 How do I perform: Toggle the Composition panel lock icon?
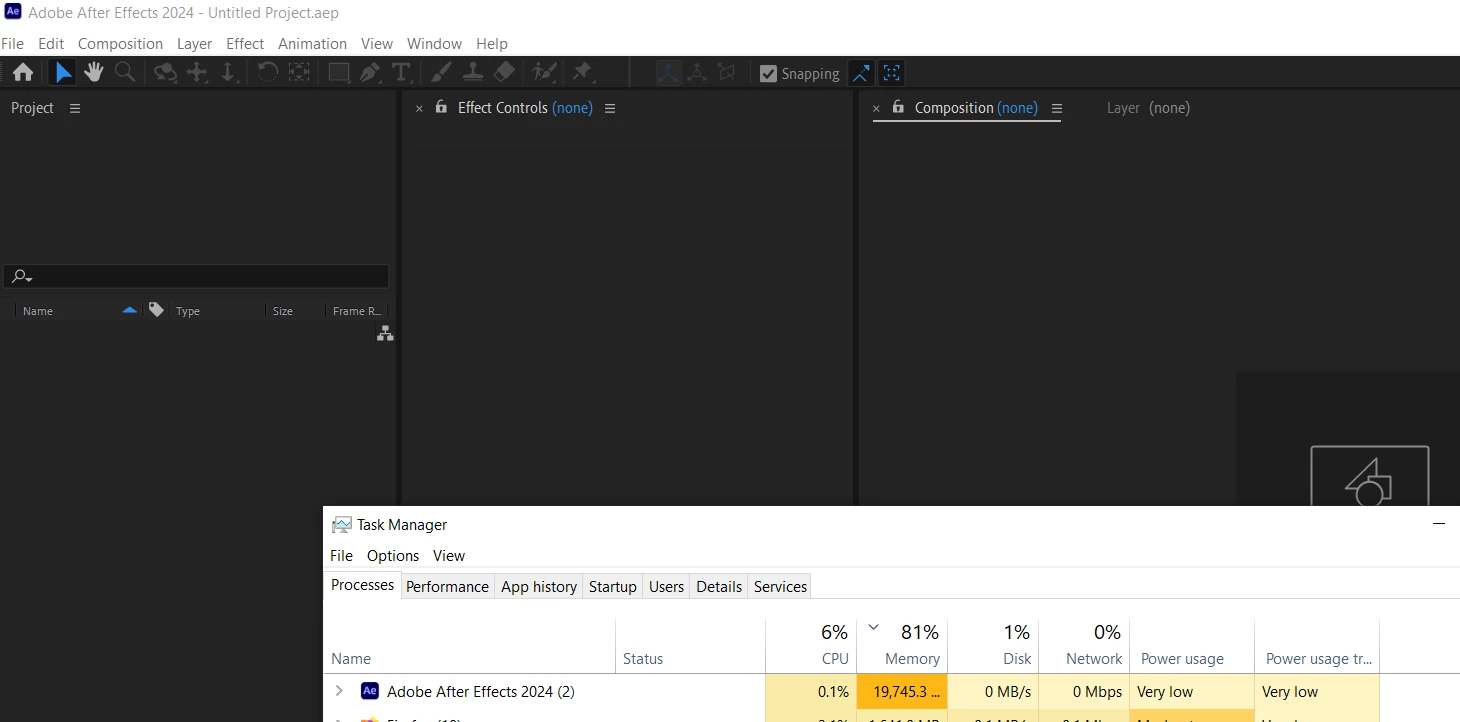coord(898,107)
